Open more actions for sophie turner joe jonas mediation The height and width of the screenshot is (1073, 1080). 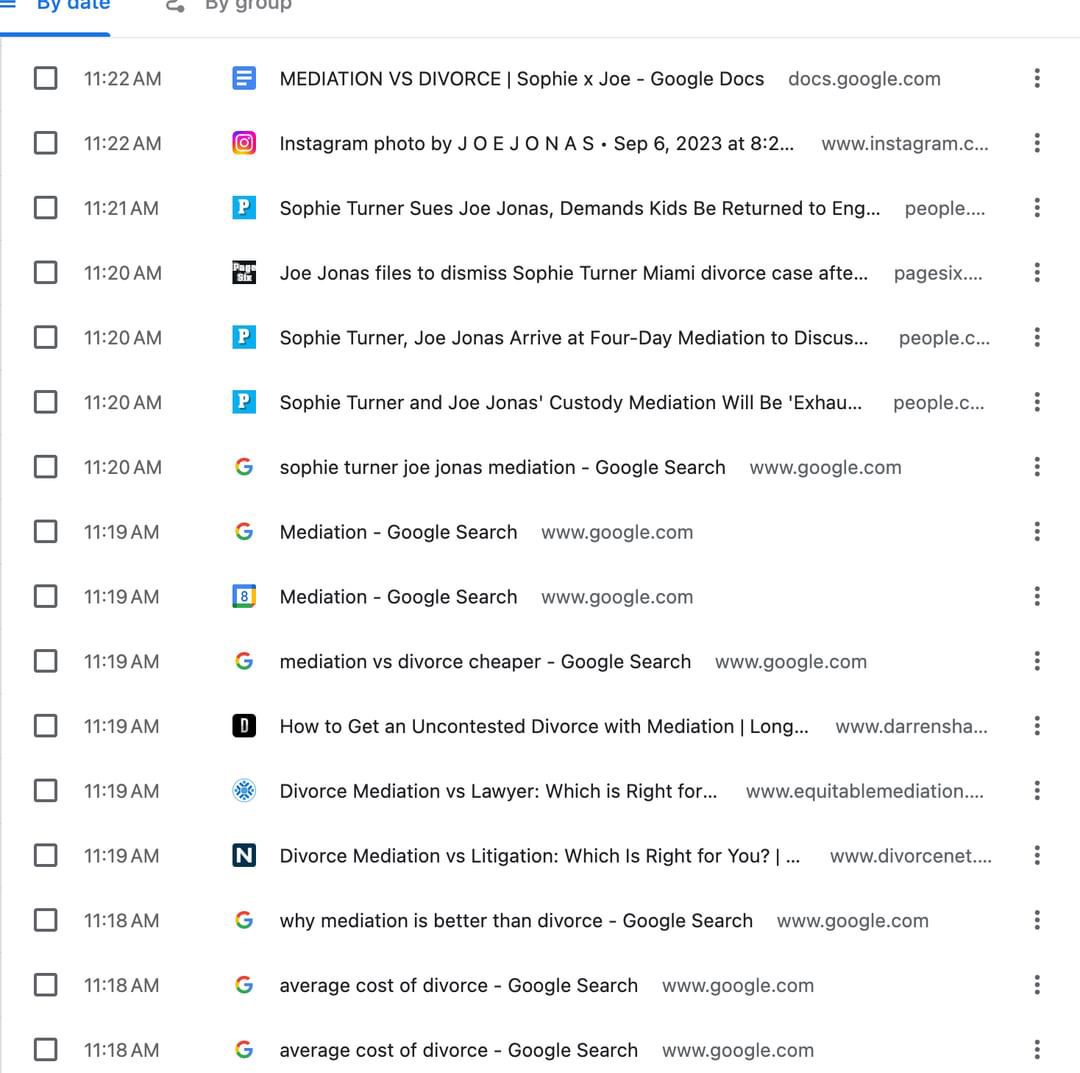1037,467
